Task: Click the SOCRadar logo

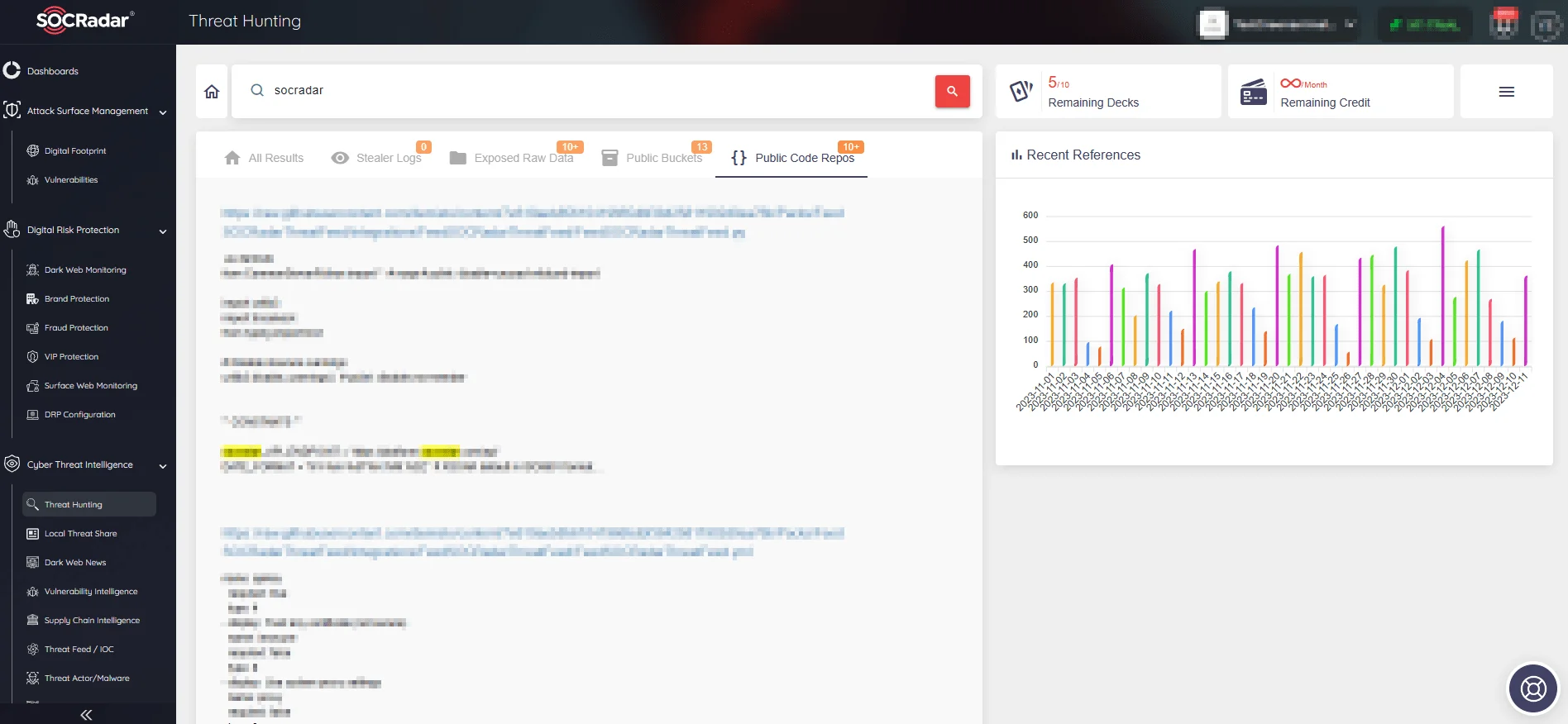Action: click(x=85, y=21)
